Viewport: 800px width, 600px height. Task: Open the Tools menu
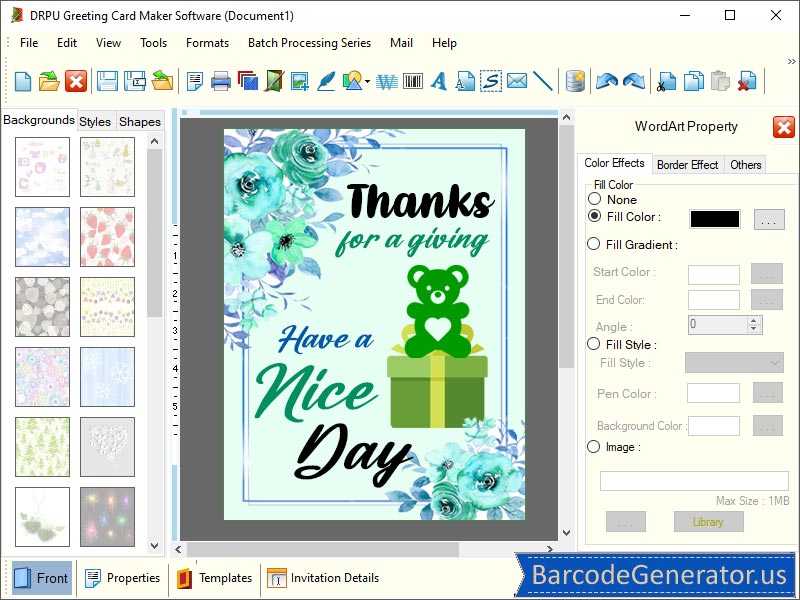click(x=154, y=43)
